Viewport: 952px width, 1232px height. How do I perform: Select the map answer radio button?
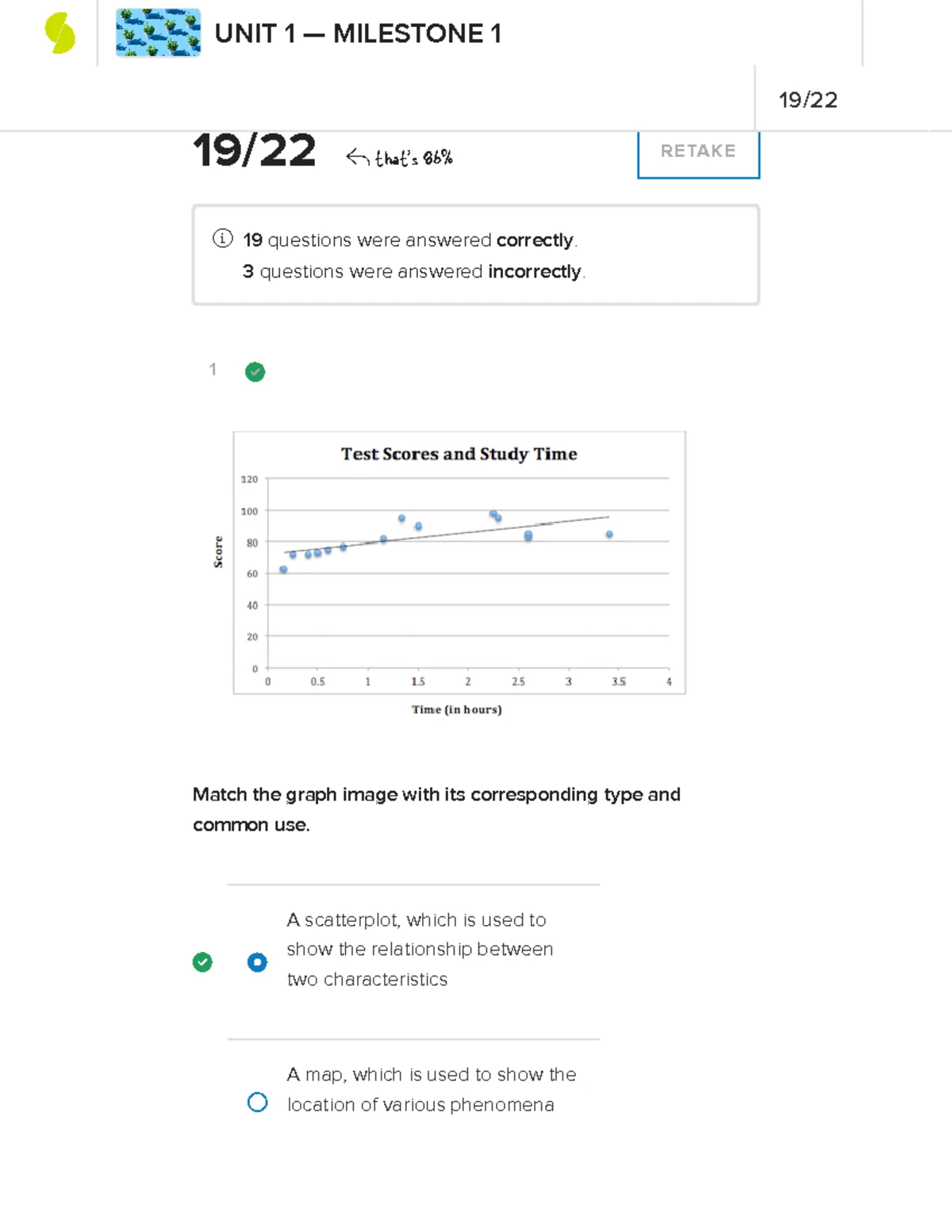(x=256, y=1102)
